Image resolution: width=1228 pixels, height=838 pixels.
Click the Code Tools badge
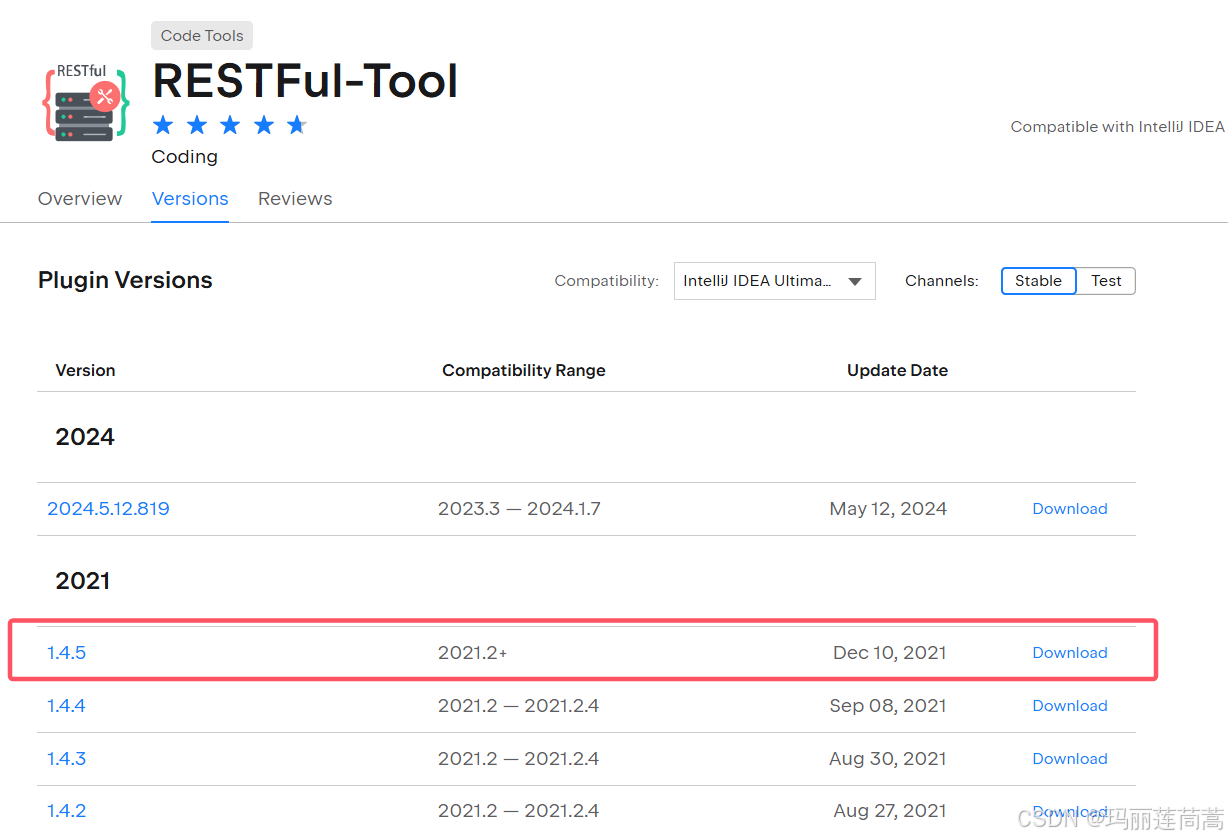click(x=201, y=35)
